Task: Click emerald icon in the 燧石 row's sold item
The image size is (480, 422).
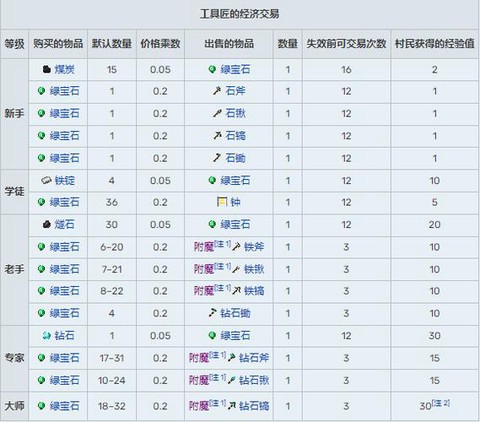Action: click(x=212, y=224)
